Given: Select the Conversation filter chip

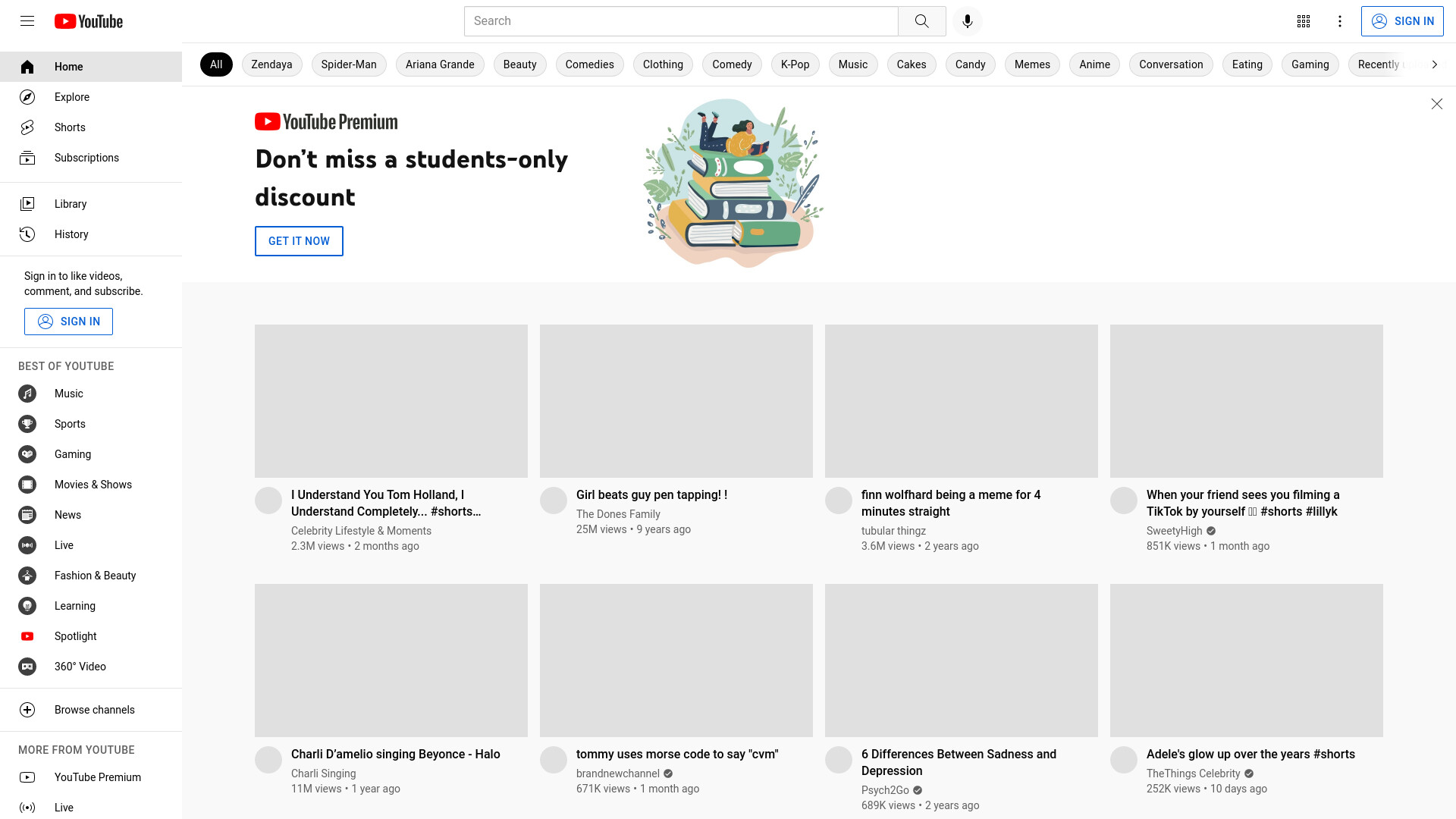Looking at the screenshot, I should 1171,64.
